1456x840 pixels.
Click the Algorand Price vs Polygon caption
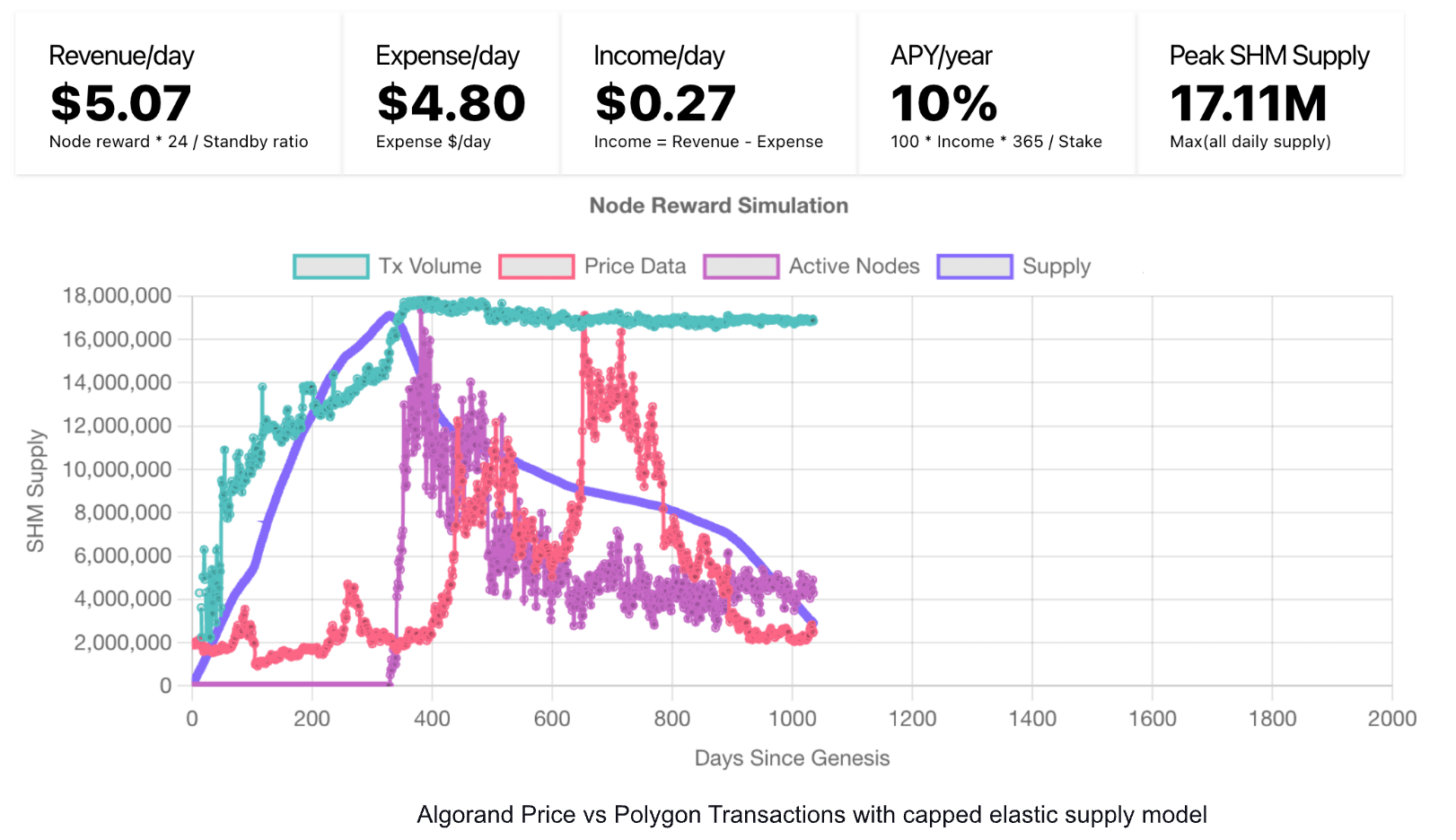pos(811,815)
